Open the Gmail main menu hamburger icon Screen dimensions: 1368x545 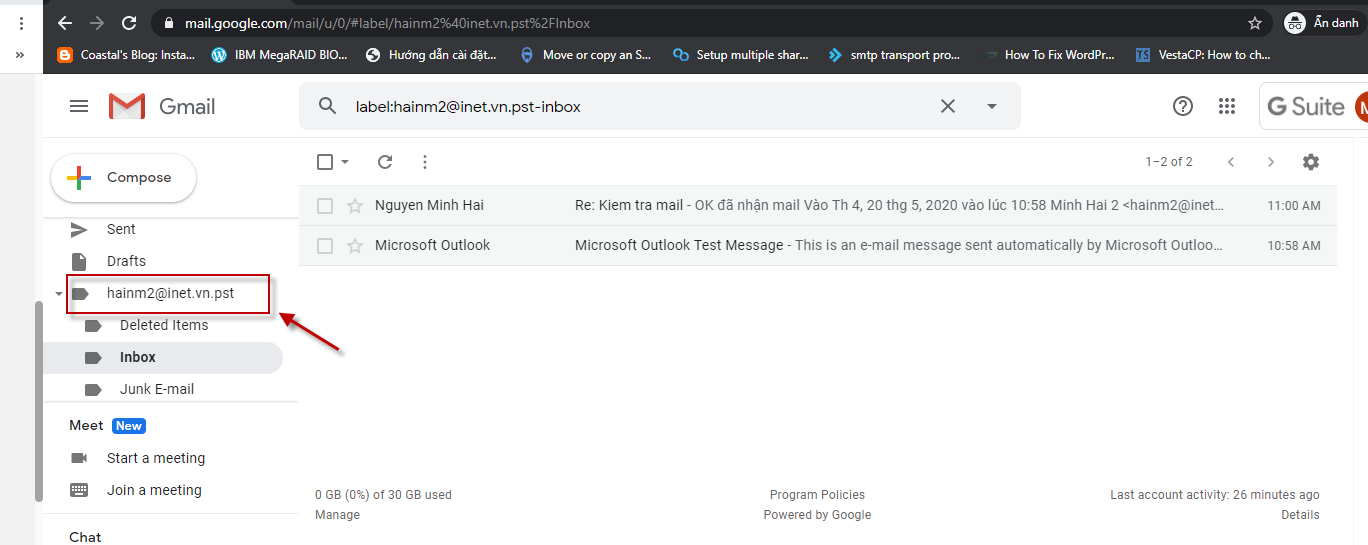(79, 106)
